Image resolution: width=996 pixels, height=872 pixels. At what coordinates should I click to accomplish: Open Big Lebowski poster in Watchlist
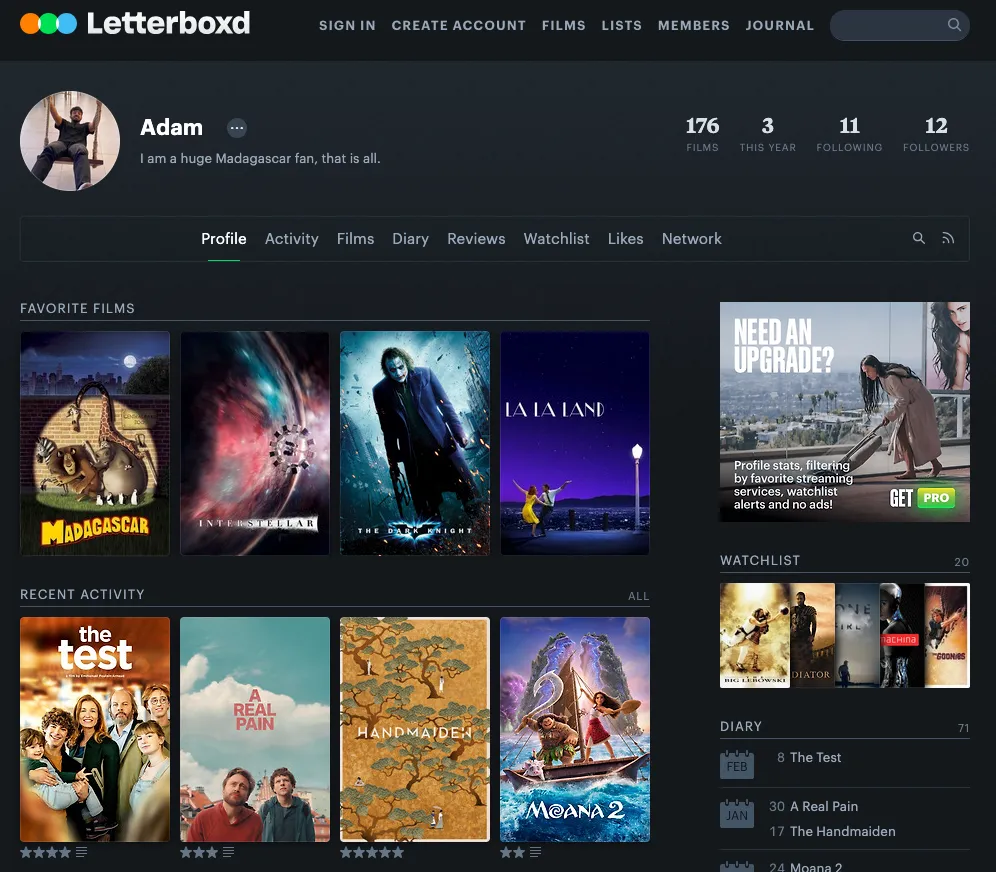pyautogui.click(x=755, y=635)
